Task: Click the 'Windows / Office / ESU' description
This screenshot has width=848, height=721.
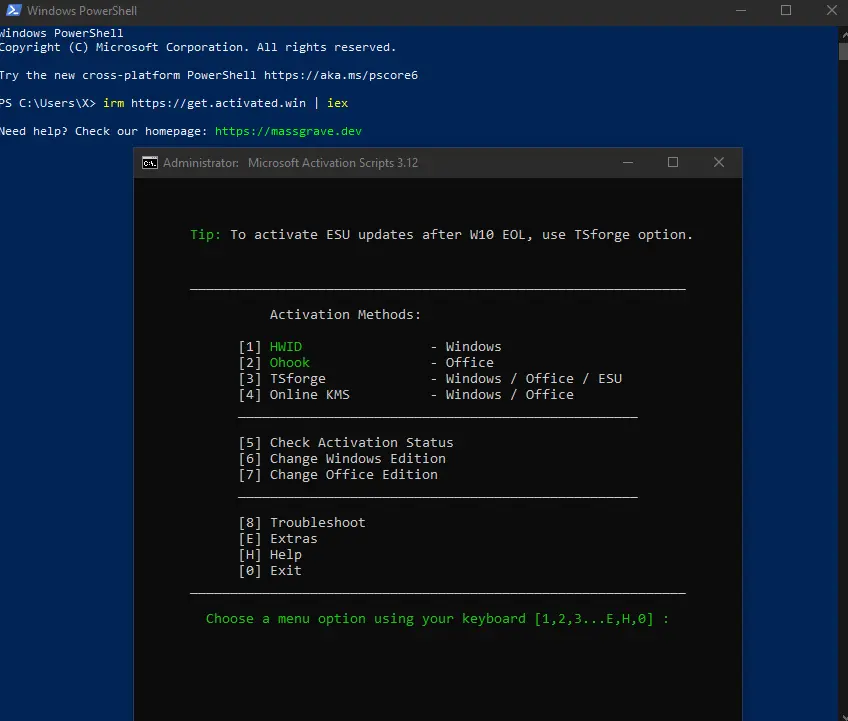Action: [x=533, y=379]
